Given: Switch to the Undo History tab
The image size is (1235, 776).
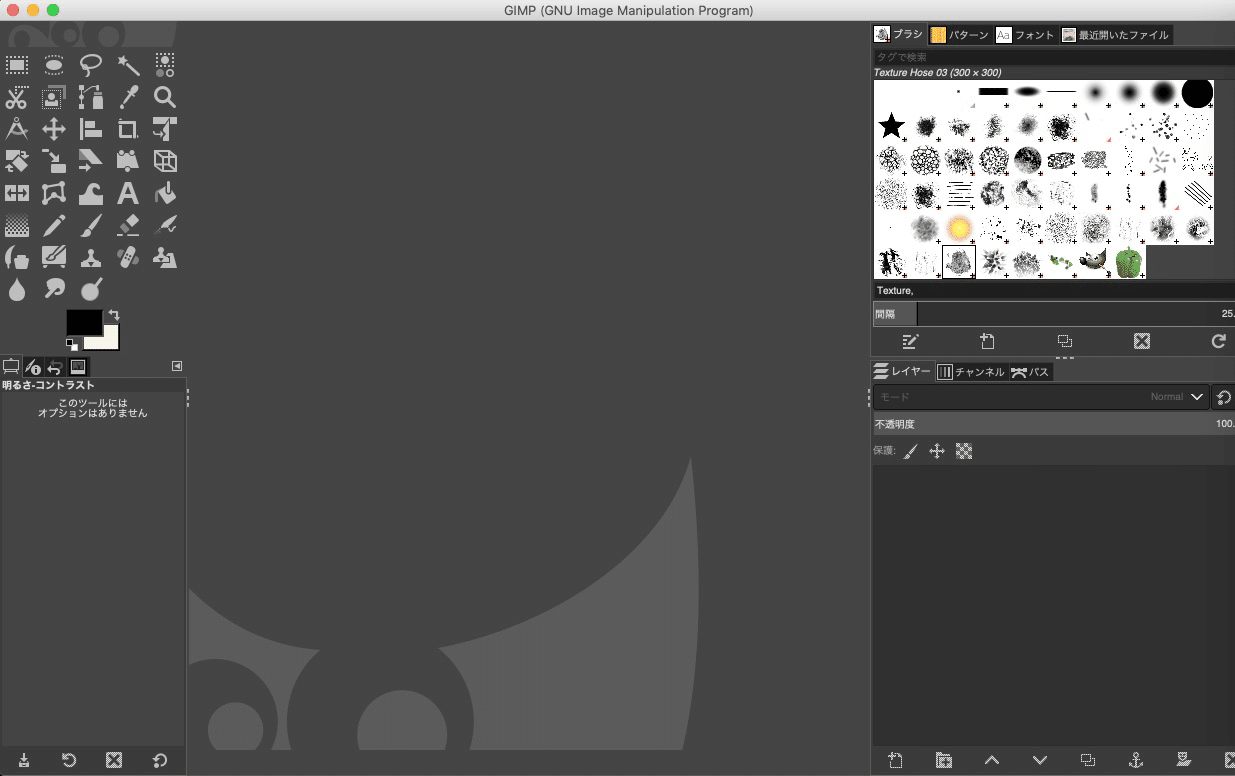Looking at the screenshot, I should click(55, 366).
